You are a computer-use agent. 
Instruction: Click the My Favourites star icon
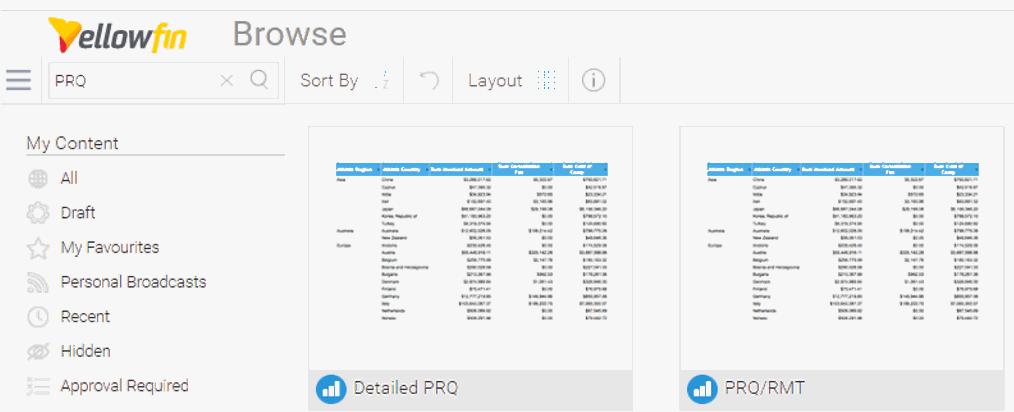click(38, 248)
